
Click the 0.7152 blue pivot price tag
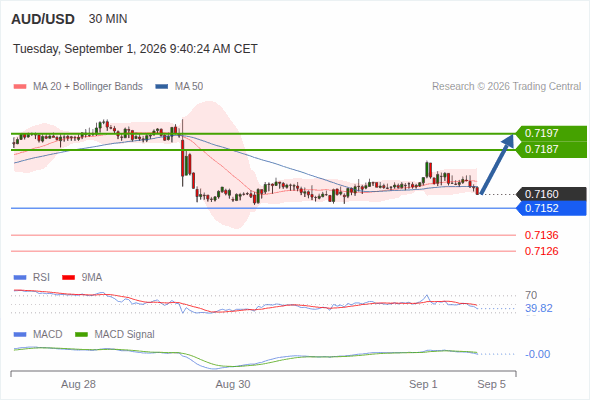click(x=551, y=208)
